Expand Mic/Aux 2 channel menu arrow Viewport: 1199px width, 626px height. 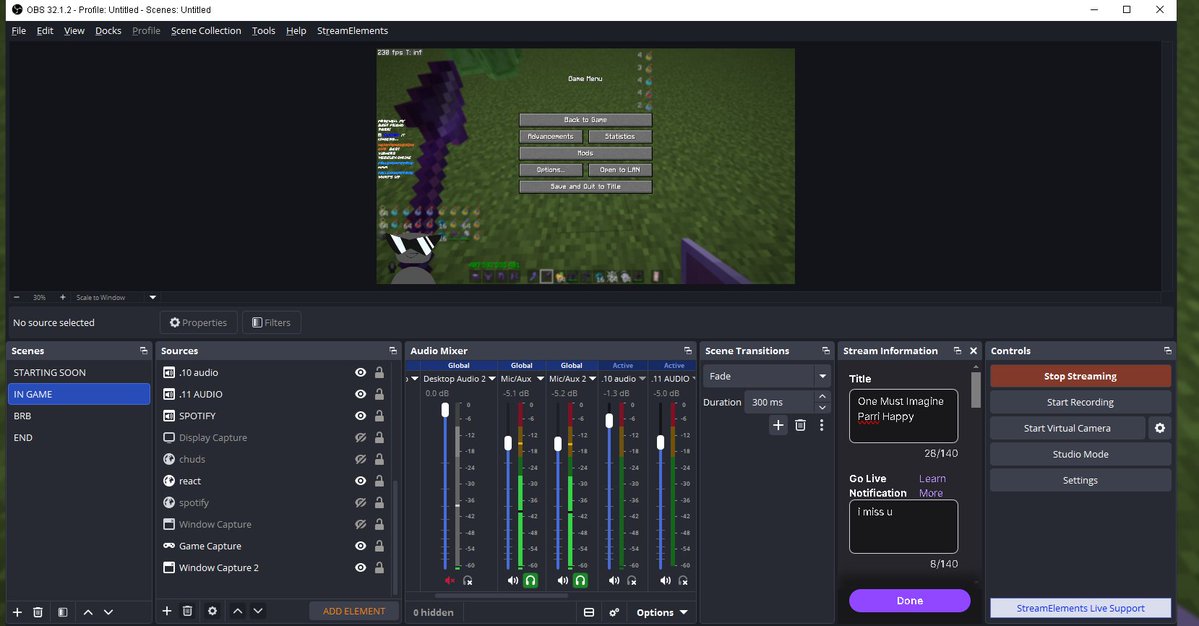tap(593, 379)
